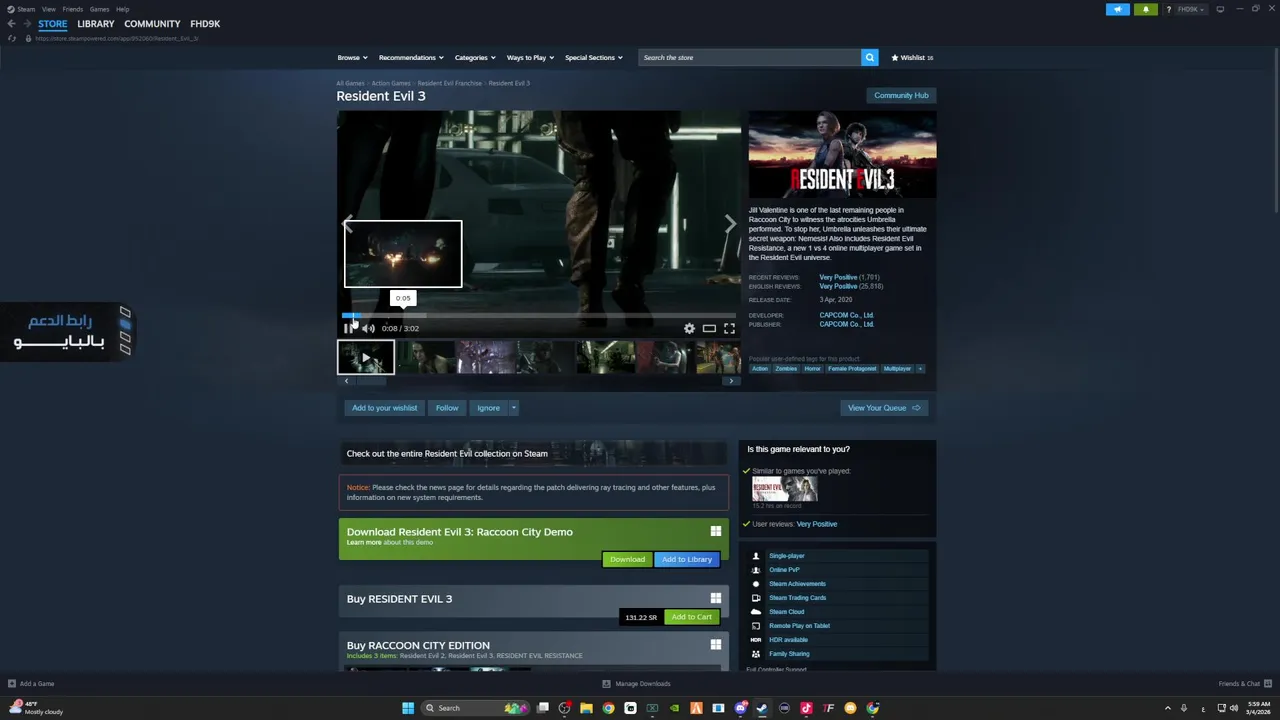Select the first trailer thumbnail
Screen dimensions: 1280x720
365,357
